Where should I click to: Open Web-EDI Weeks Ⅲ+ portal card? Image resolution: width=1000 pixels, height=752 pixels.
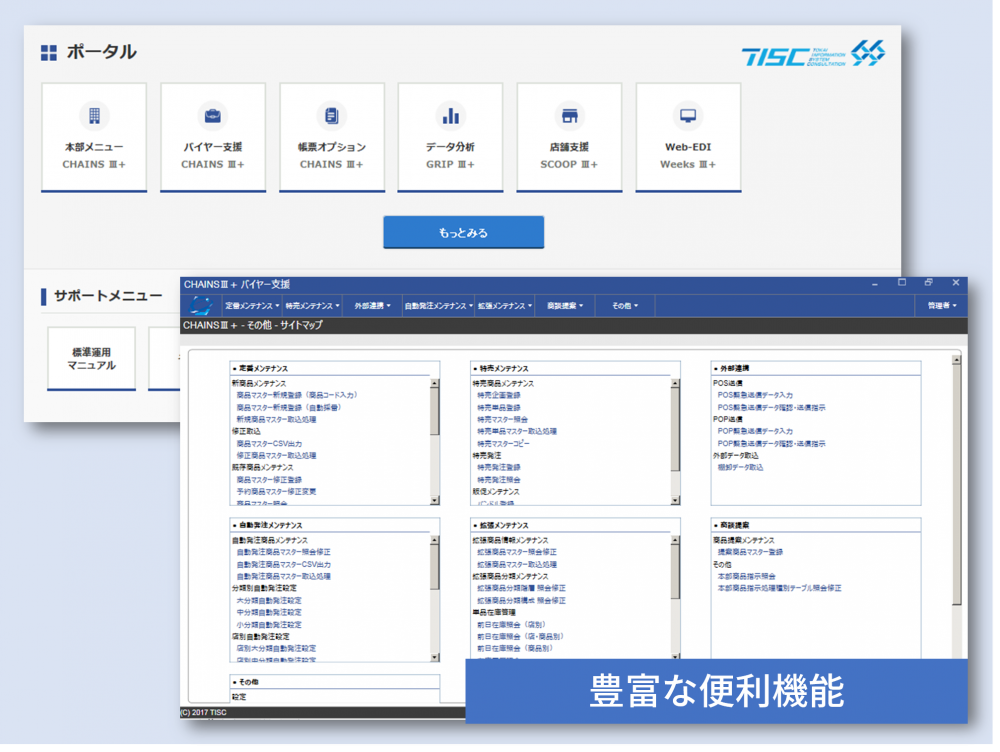point(688,137)
